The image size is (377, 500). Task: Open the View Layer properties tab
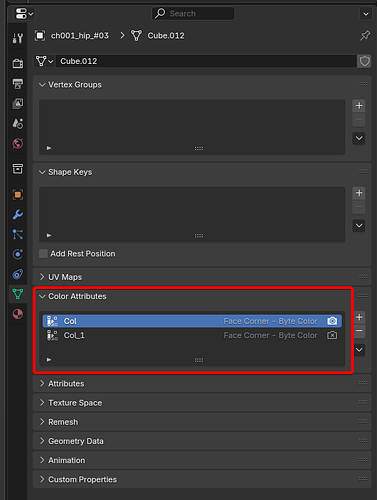tap(18, 104)
